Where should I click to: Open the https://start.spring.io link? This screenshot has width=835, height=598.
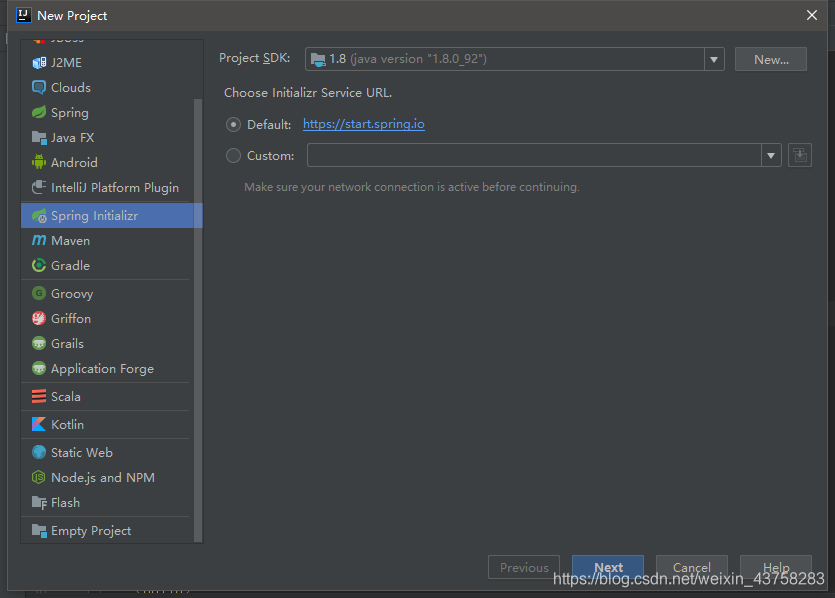click(x=364, y=124)
